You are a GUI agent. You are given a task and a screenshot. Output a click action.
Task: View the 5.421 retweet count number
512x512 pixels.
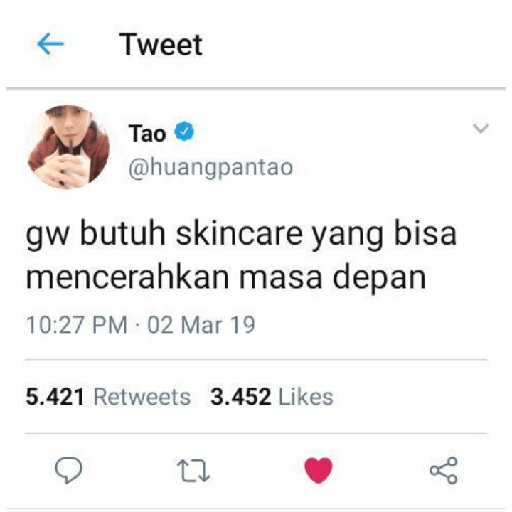click(55, 397)
